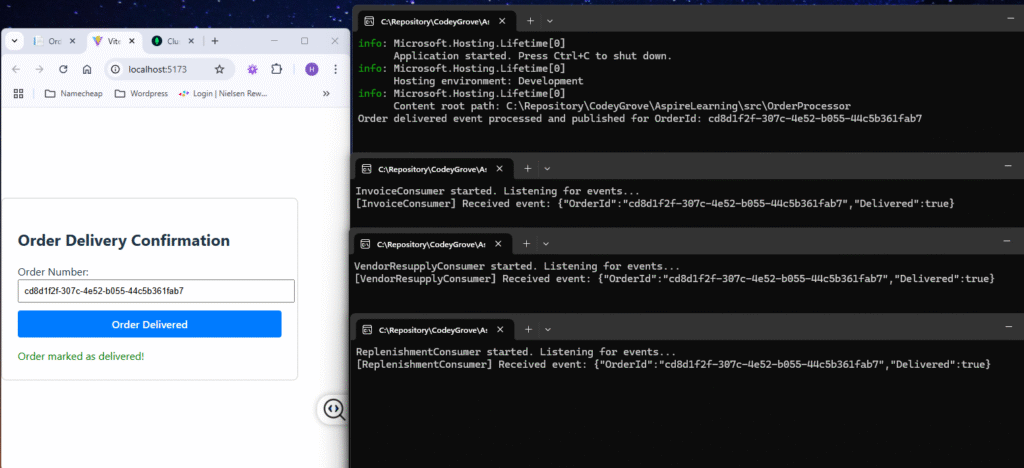The width and height of the screenshot is (1024, 468).
Task: Open profile dropdown in the OrderProcessor terminal
Action: pos(550,21)
